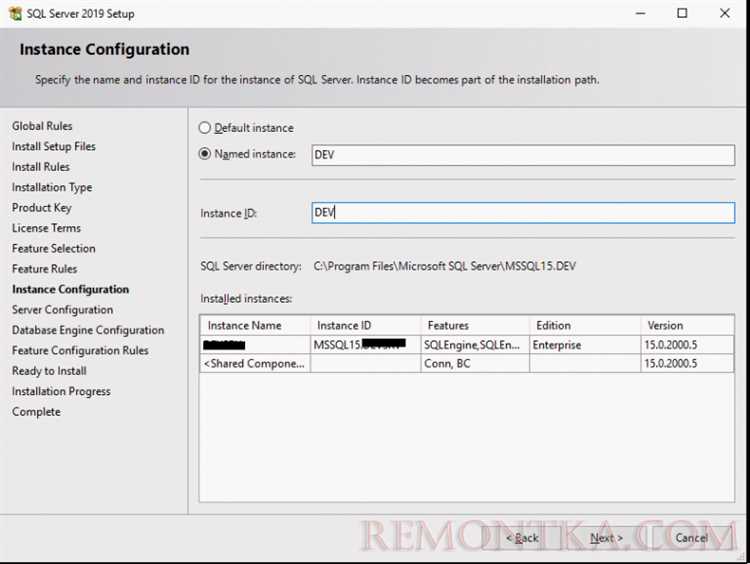Select Install Setup Files step

click(54, 146)
